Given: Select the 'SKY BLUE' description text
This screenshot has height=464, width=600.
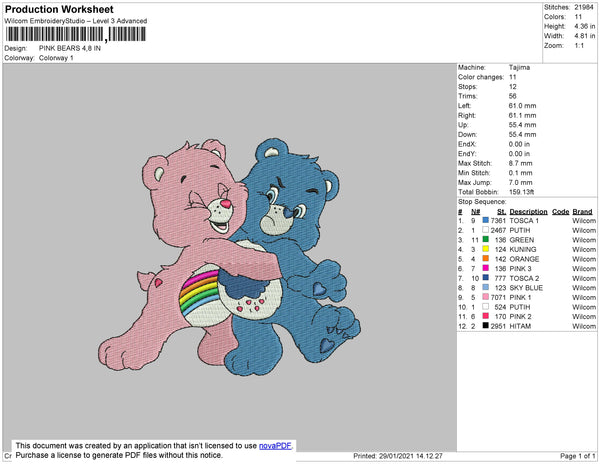Looking at the screenshot, I should [526, 288].
